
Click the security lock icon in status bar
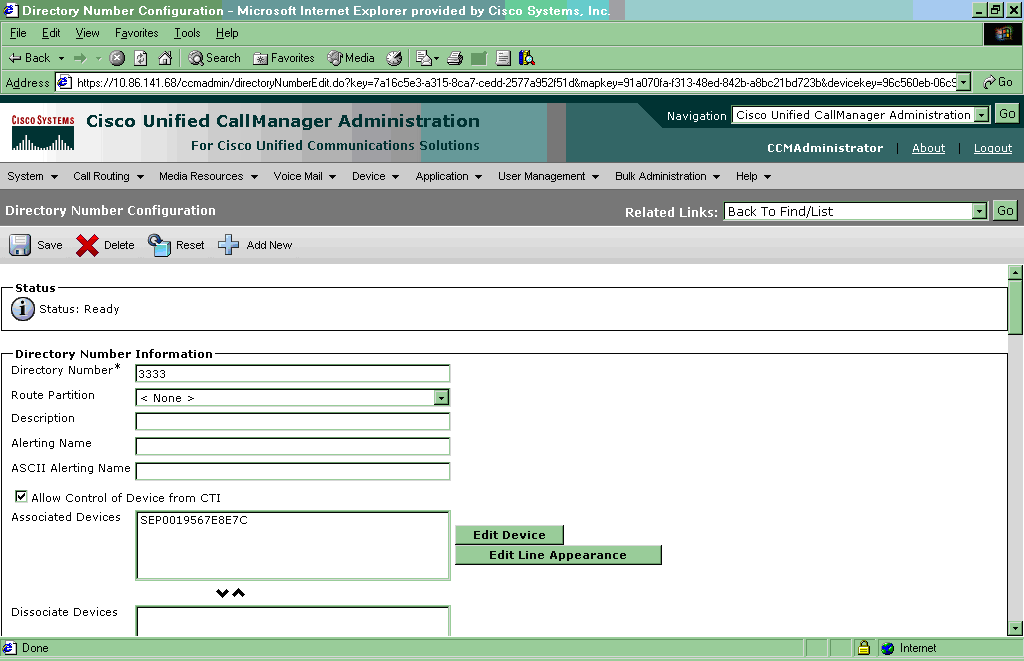coord(863,648)
